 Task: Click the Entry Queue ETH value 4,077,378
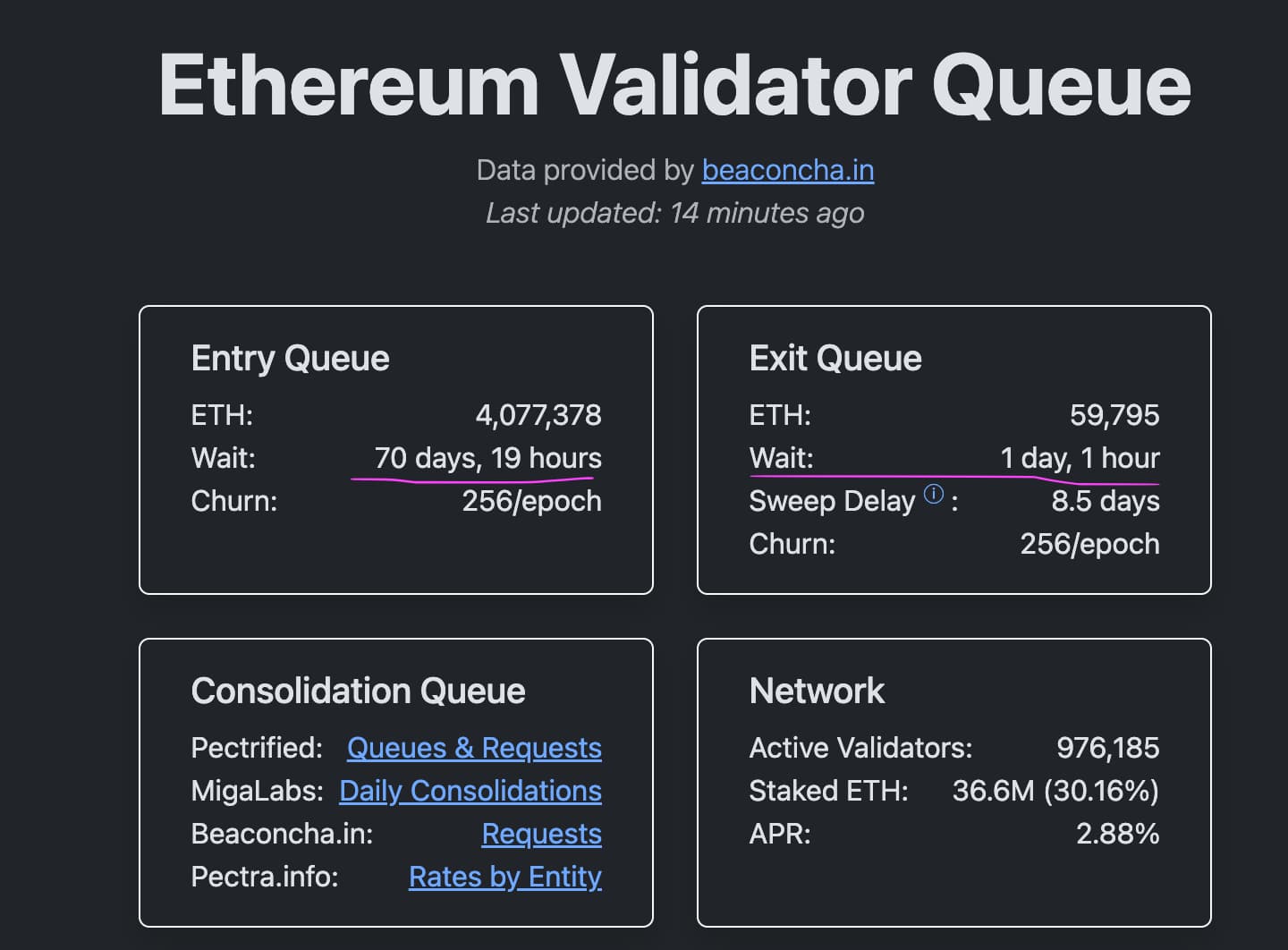(538, 415)
